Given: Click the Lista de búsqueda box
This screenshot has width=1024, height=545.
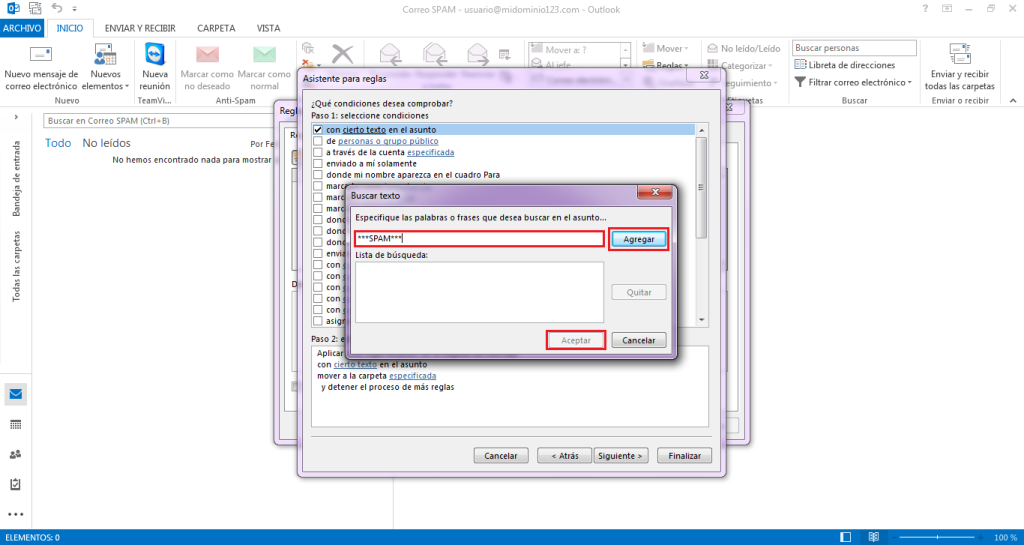Looking at the screenshot, I should coord(479,292).
